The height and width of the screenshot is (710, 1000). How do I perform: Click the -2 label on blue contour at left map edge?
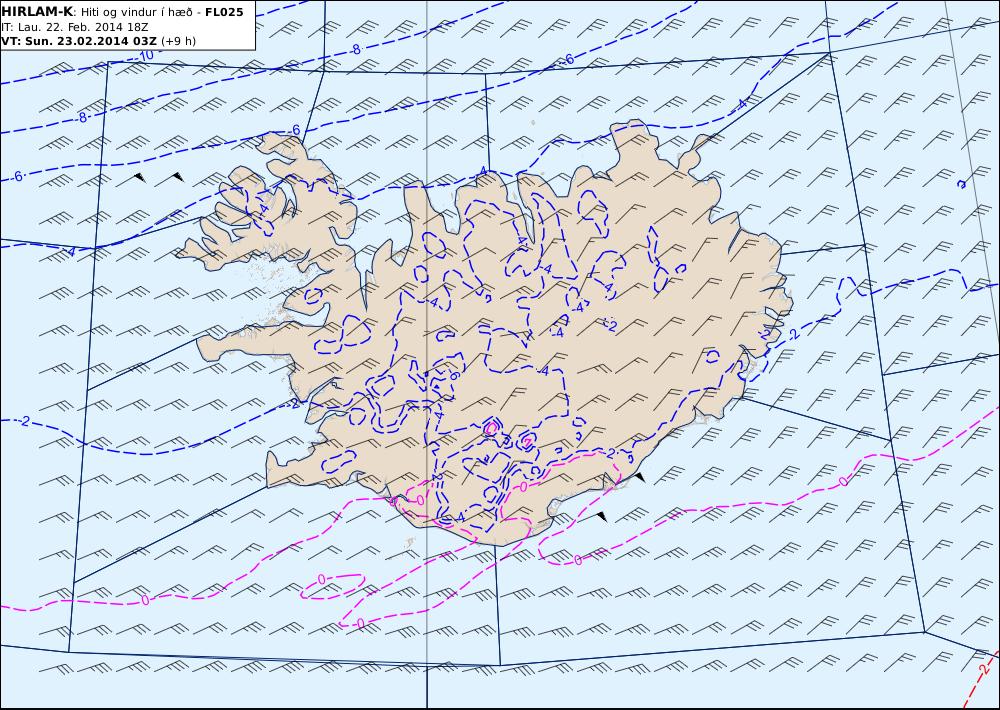[x=24, y=421]
